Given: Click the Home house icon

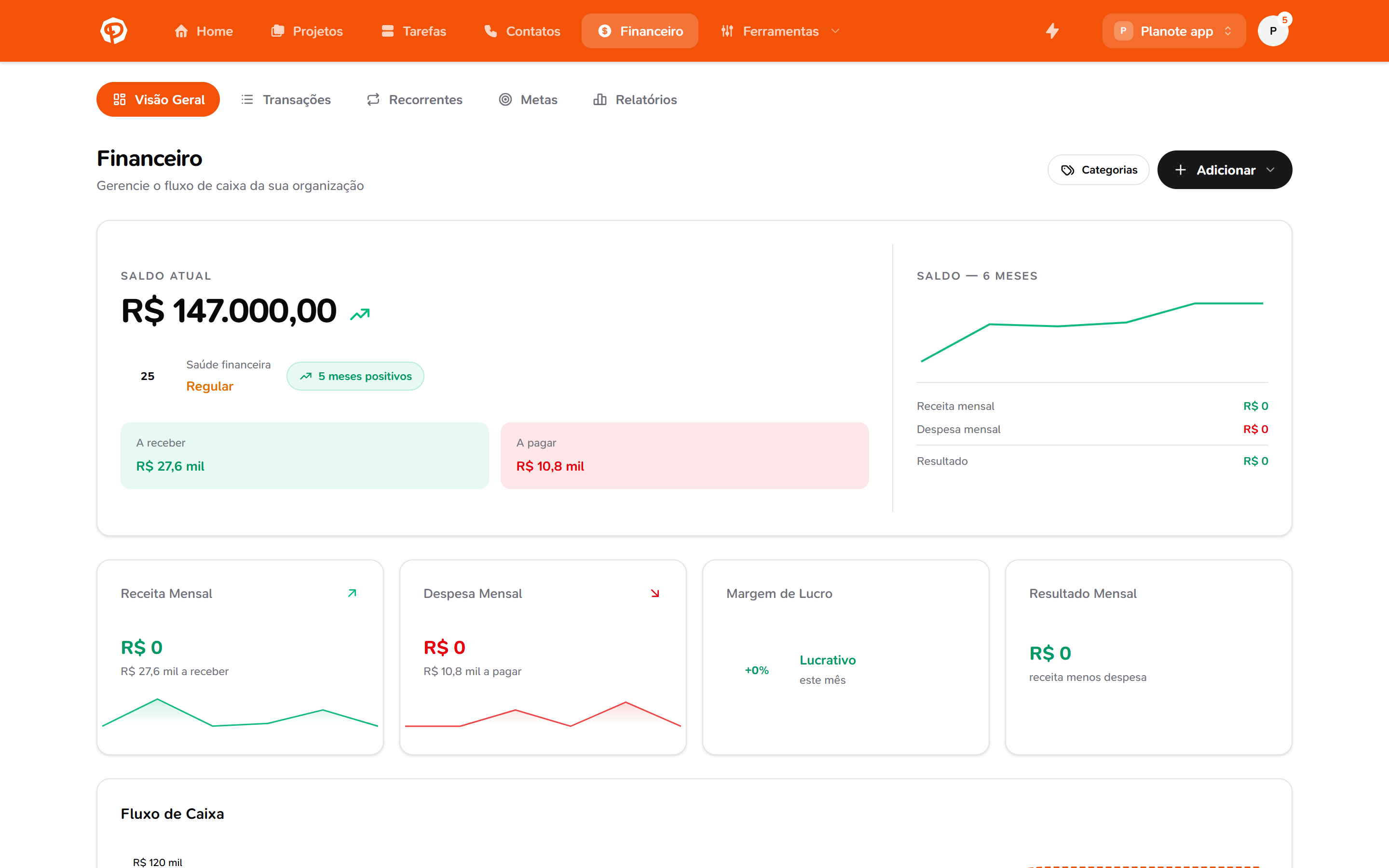Looking at the screenshot, I should tap(181, 31).
